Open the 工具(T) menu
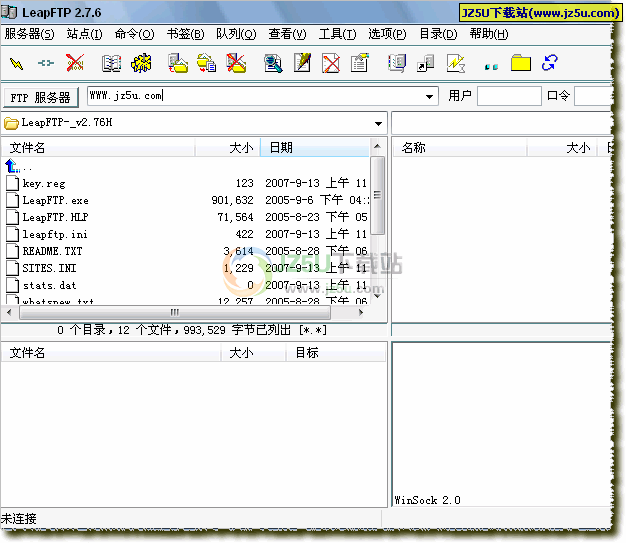626x543 pixels. pos(337,34)
